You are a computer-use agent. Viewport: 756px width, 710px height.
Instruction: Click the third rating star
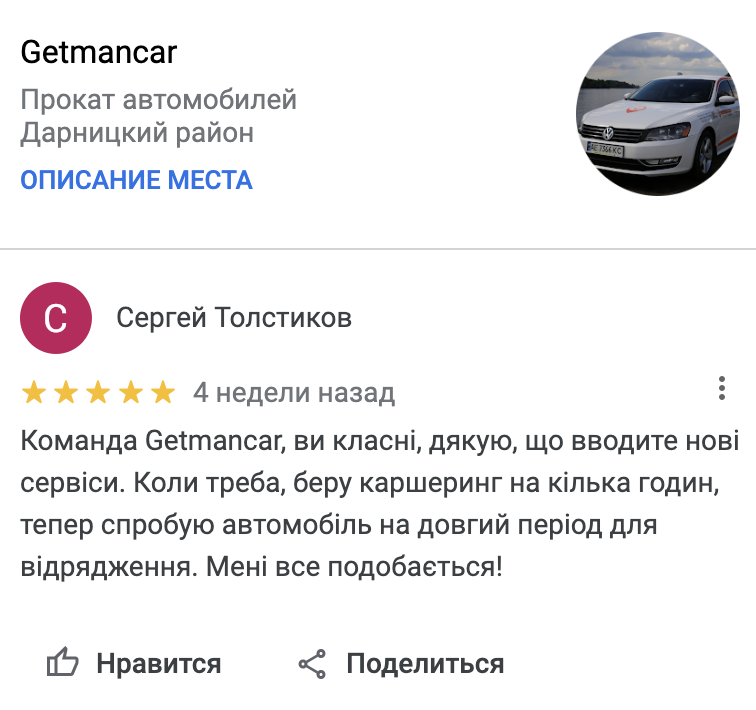click(x=98, y=392)
